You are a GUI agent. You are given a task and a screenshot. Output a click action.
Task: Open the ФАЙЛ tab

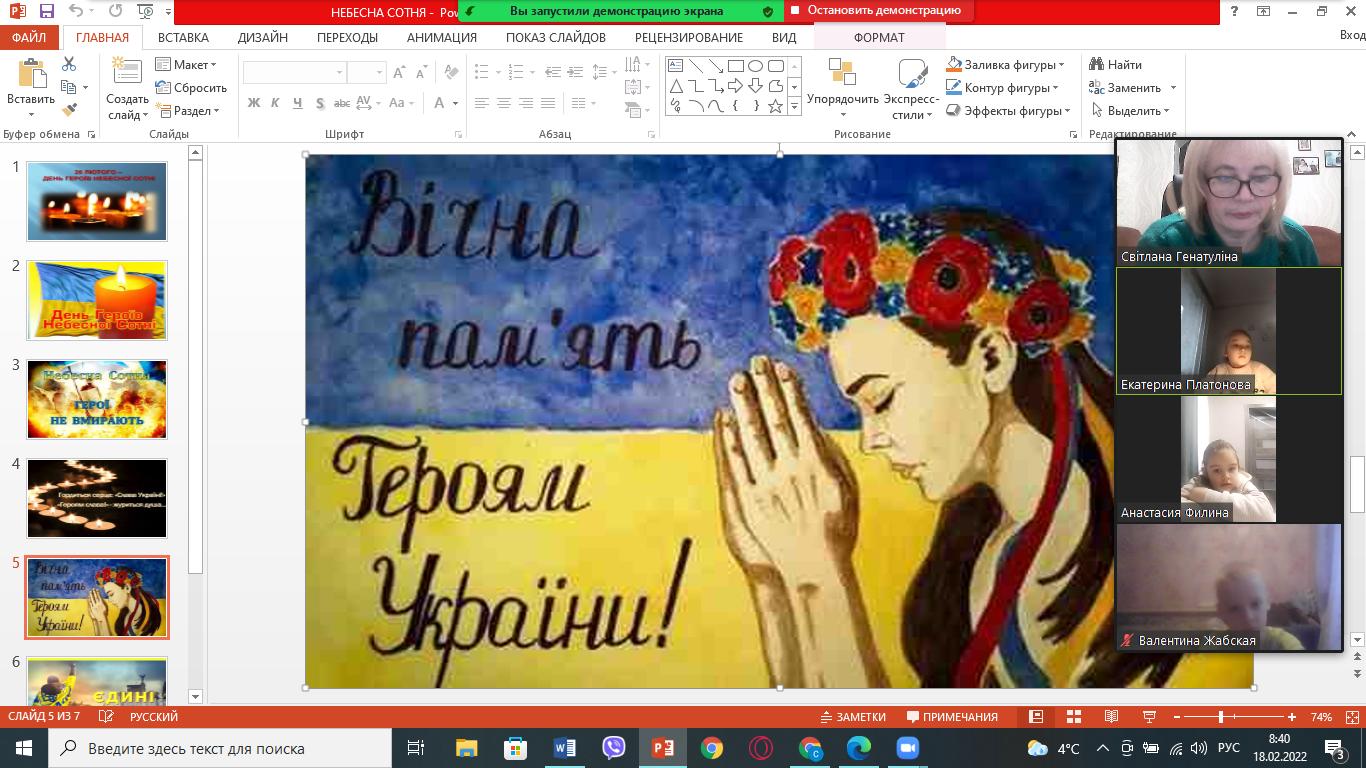(x=29, y=37)
